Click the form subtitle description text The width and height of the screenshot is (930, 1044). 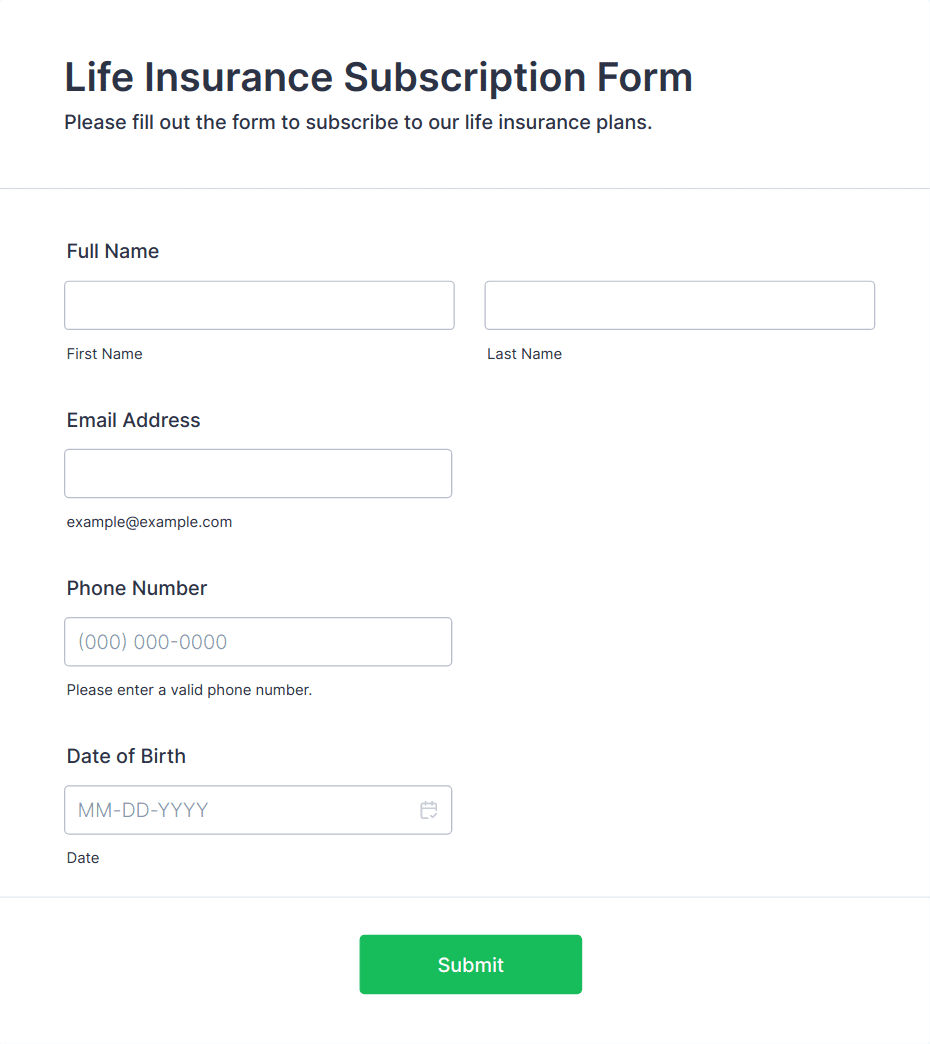coord(358,123)
